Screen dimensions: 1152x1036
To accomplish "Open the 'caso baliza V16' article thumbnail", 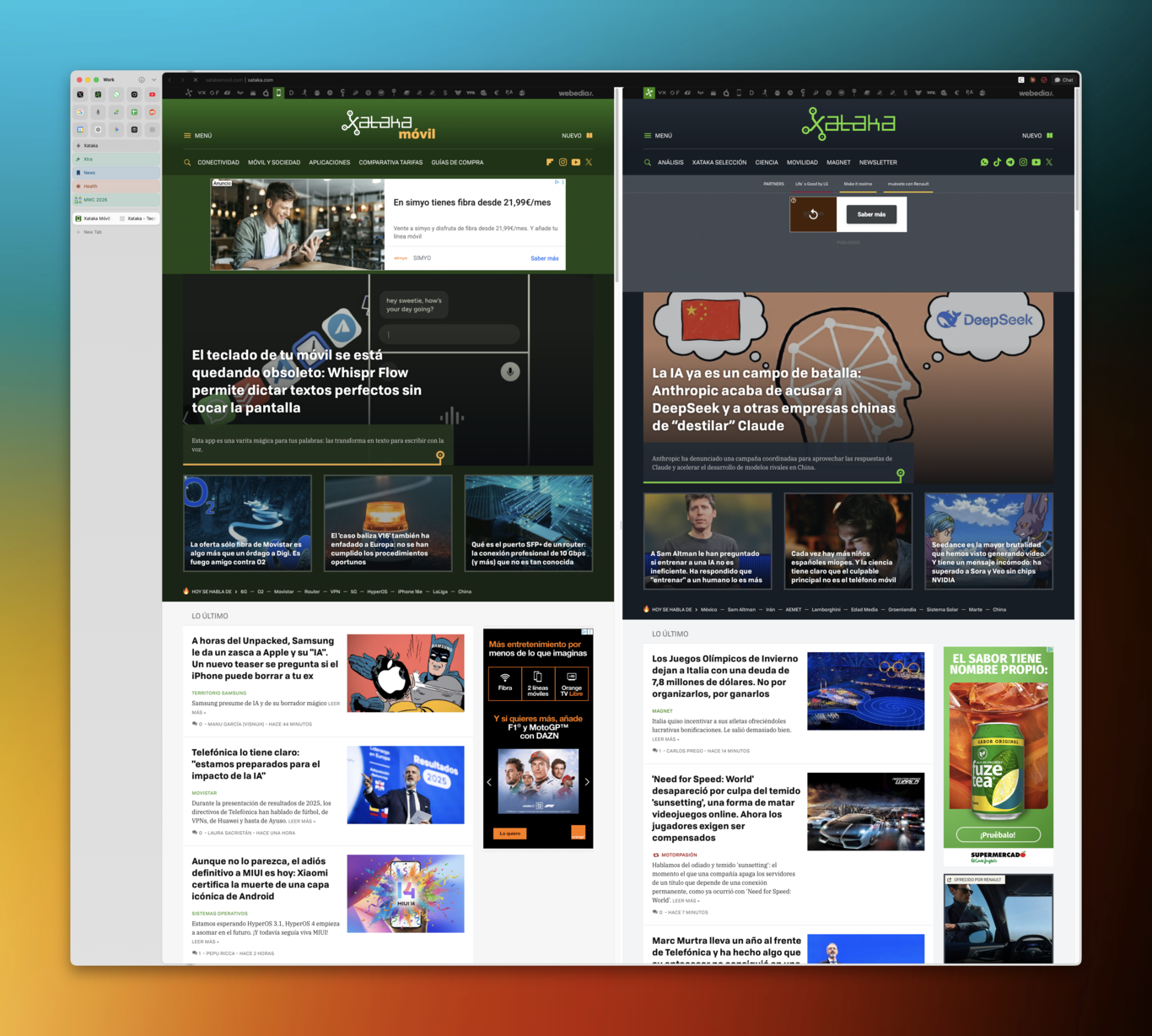I will click(388, 522).
